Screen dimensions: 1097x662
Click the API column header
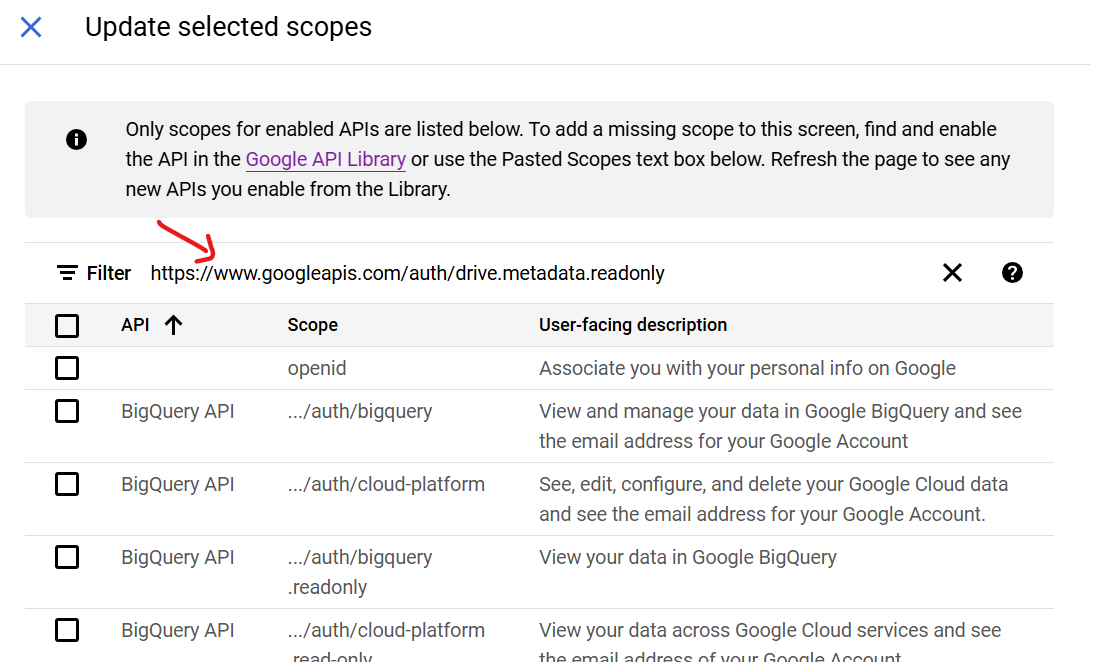[x=135, y=325]
